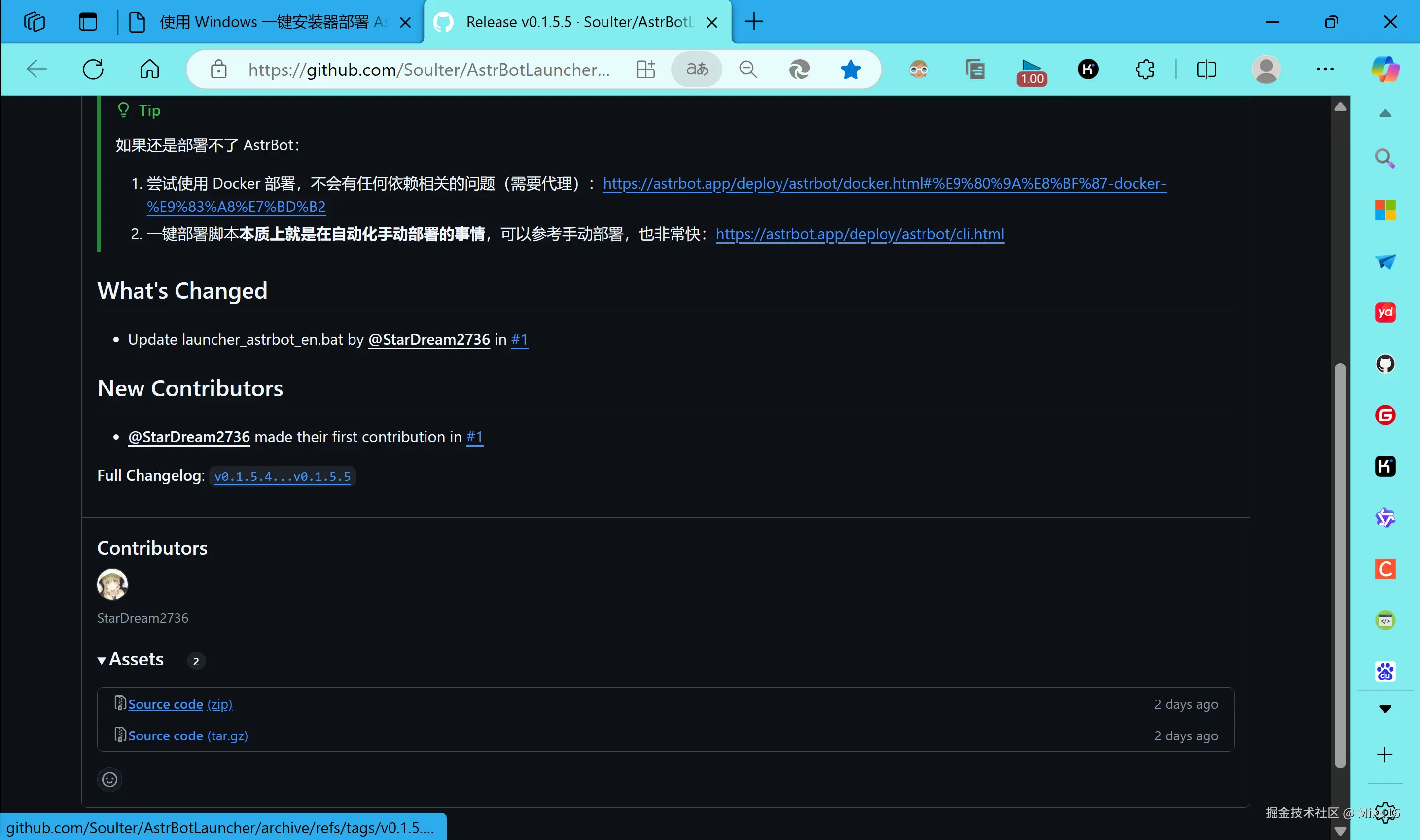This screenshot has width=1420, height=840.
Task: Toggle split screen view button
Action: (1206, 70)
